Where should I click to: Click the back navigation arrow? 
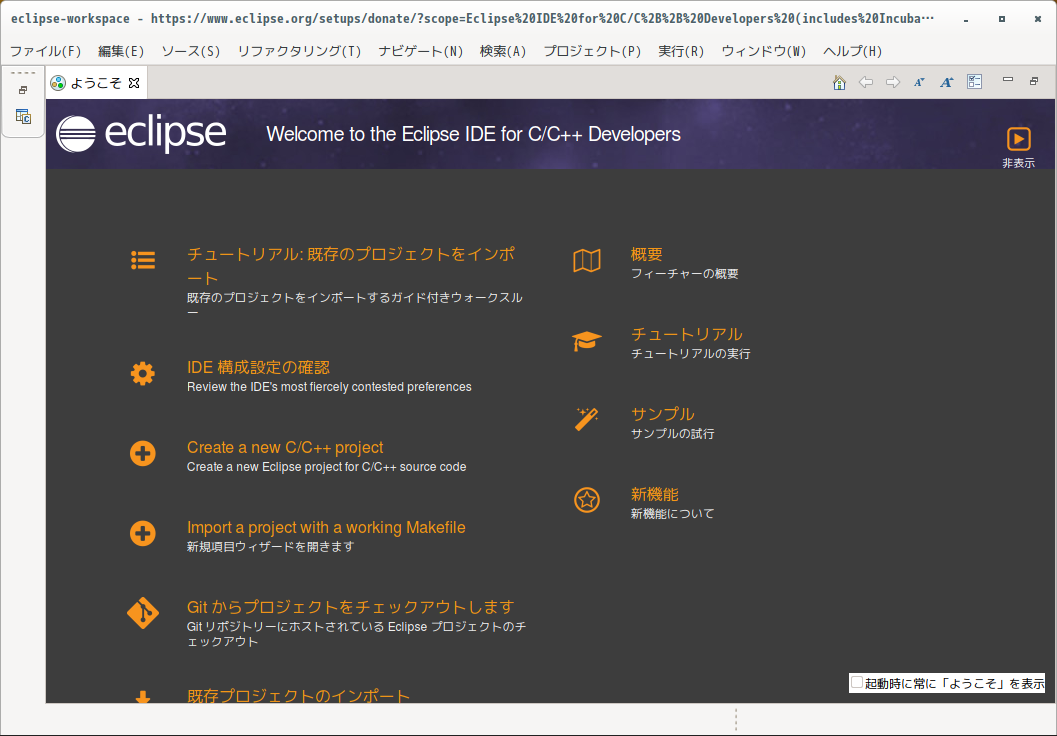pyautogui.click(x=866, y=82)
